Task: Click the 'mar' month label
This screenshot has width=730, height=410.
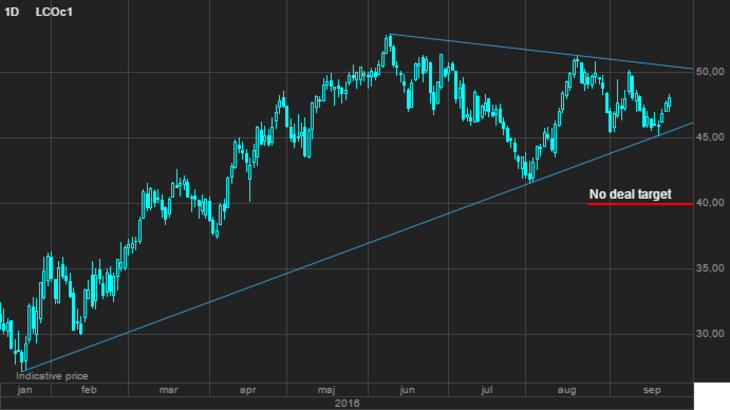Action: pyautogui.click(x=169, y=389)
